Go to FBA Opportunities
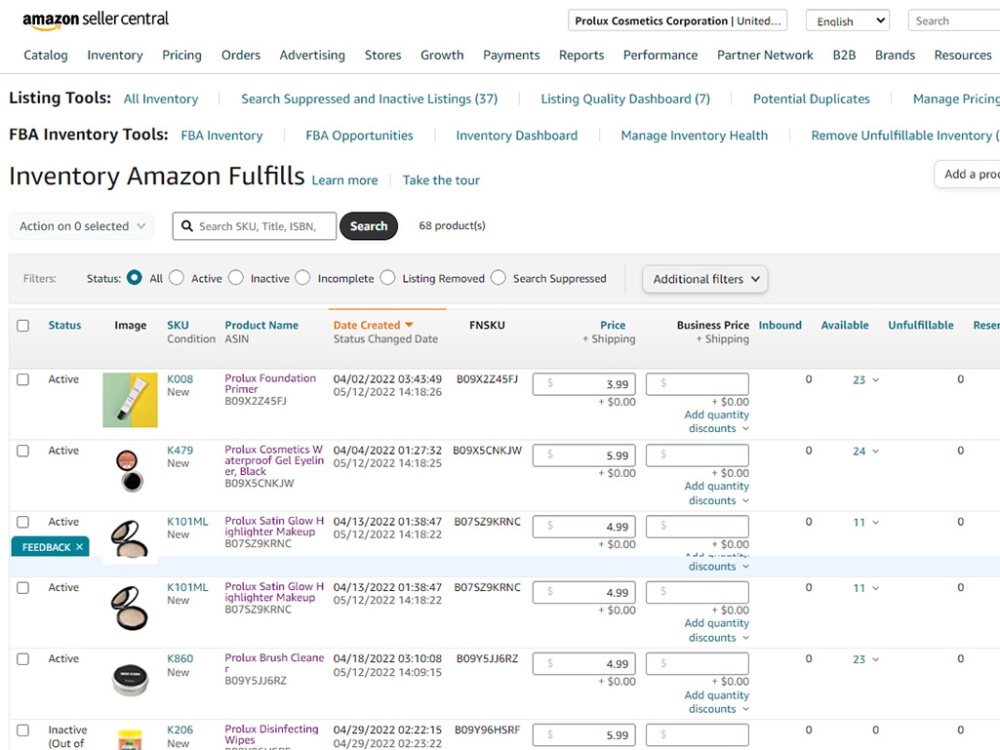Screen dimensions: 1000x750 click(x=359, y=135)
